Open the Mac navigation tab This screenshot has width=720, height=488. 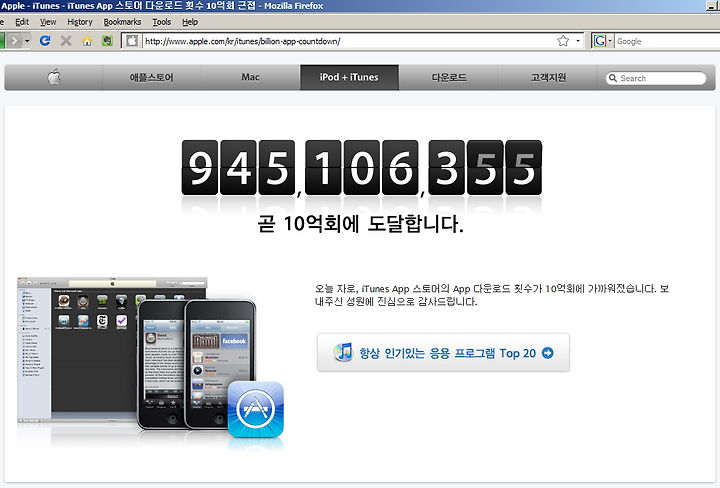pos(251,77)
